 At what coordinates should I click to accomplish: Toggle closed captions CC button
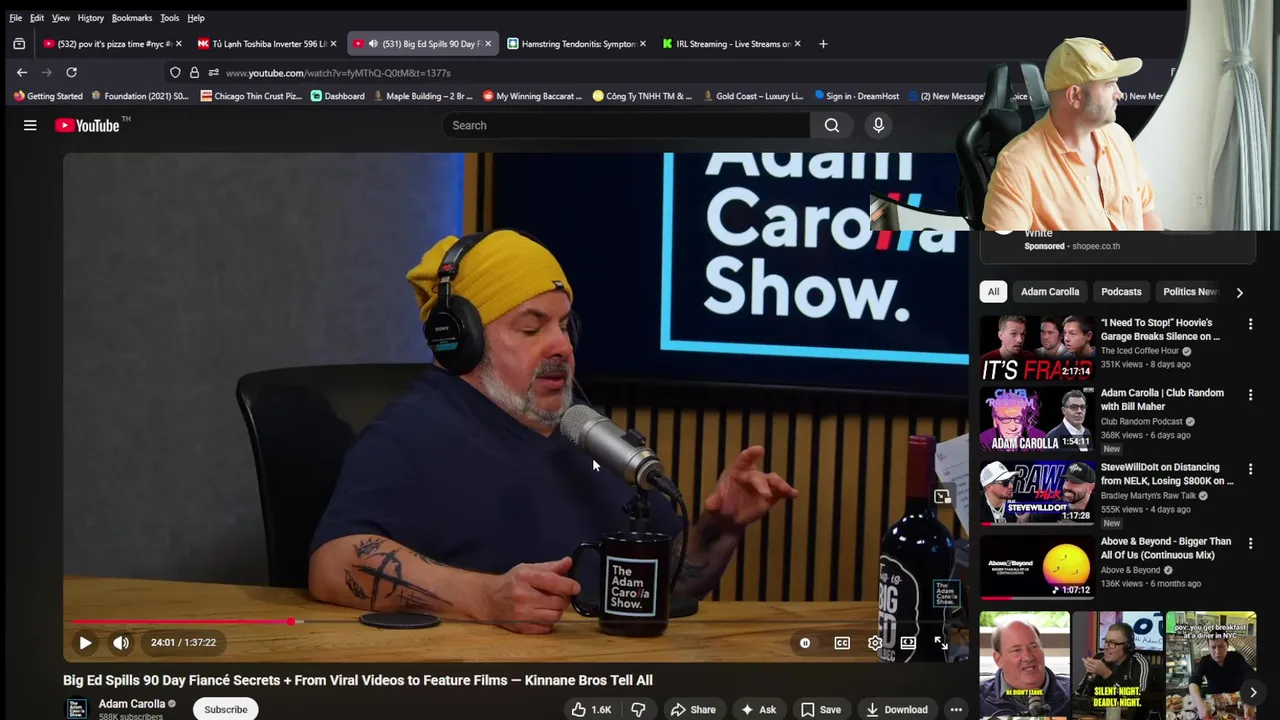click(842, 643)
